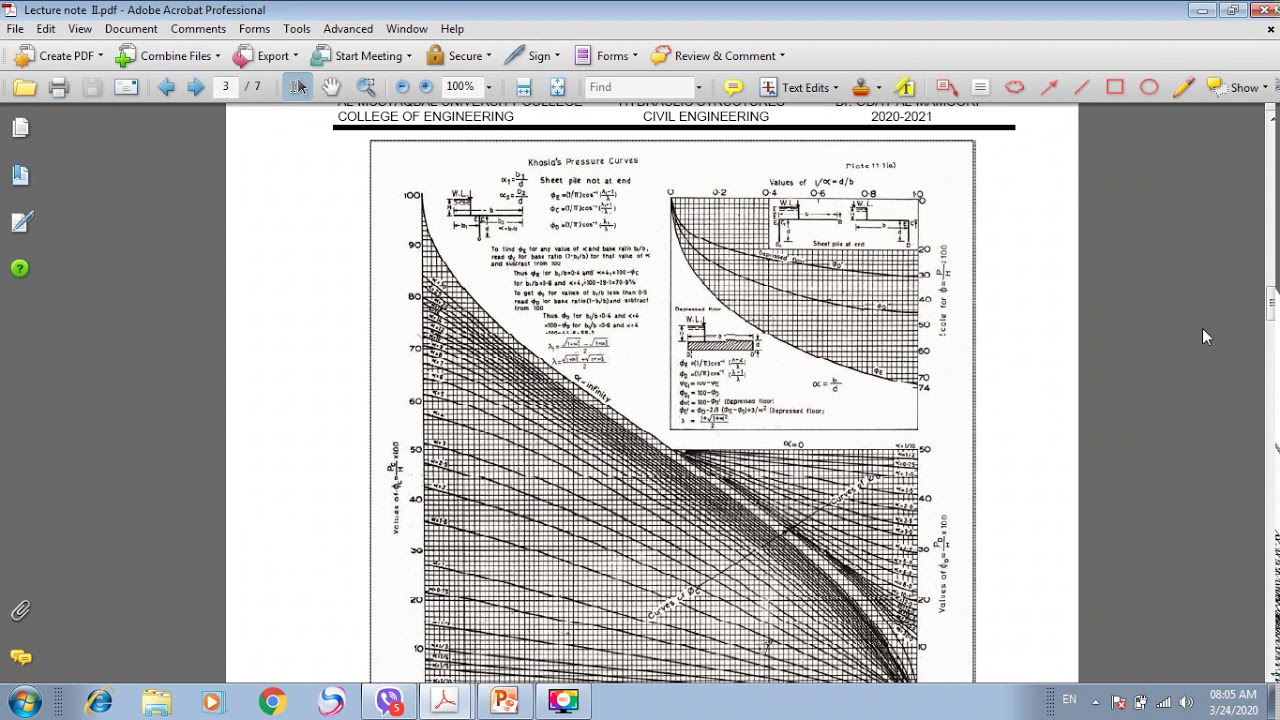The height and width of the screenshot is (720, 1280).
Task: Zoom out with the minus button
Action: (x=402, y=87)
